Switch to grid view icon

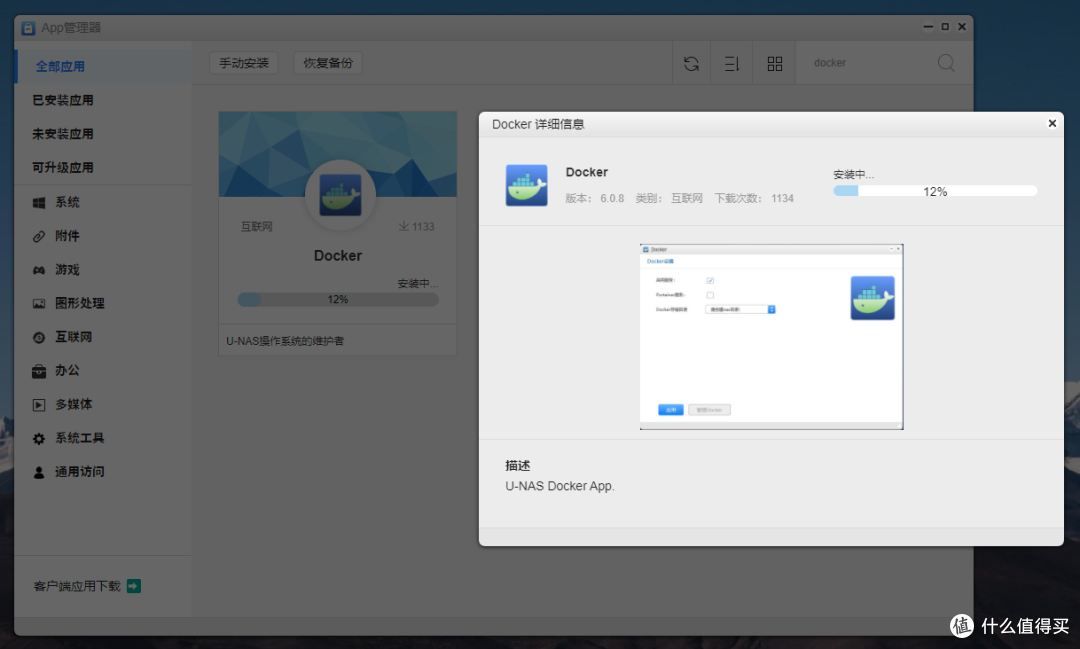(x=775, y=64)
